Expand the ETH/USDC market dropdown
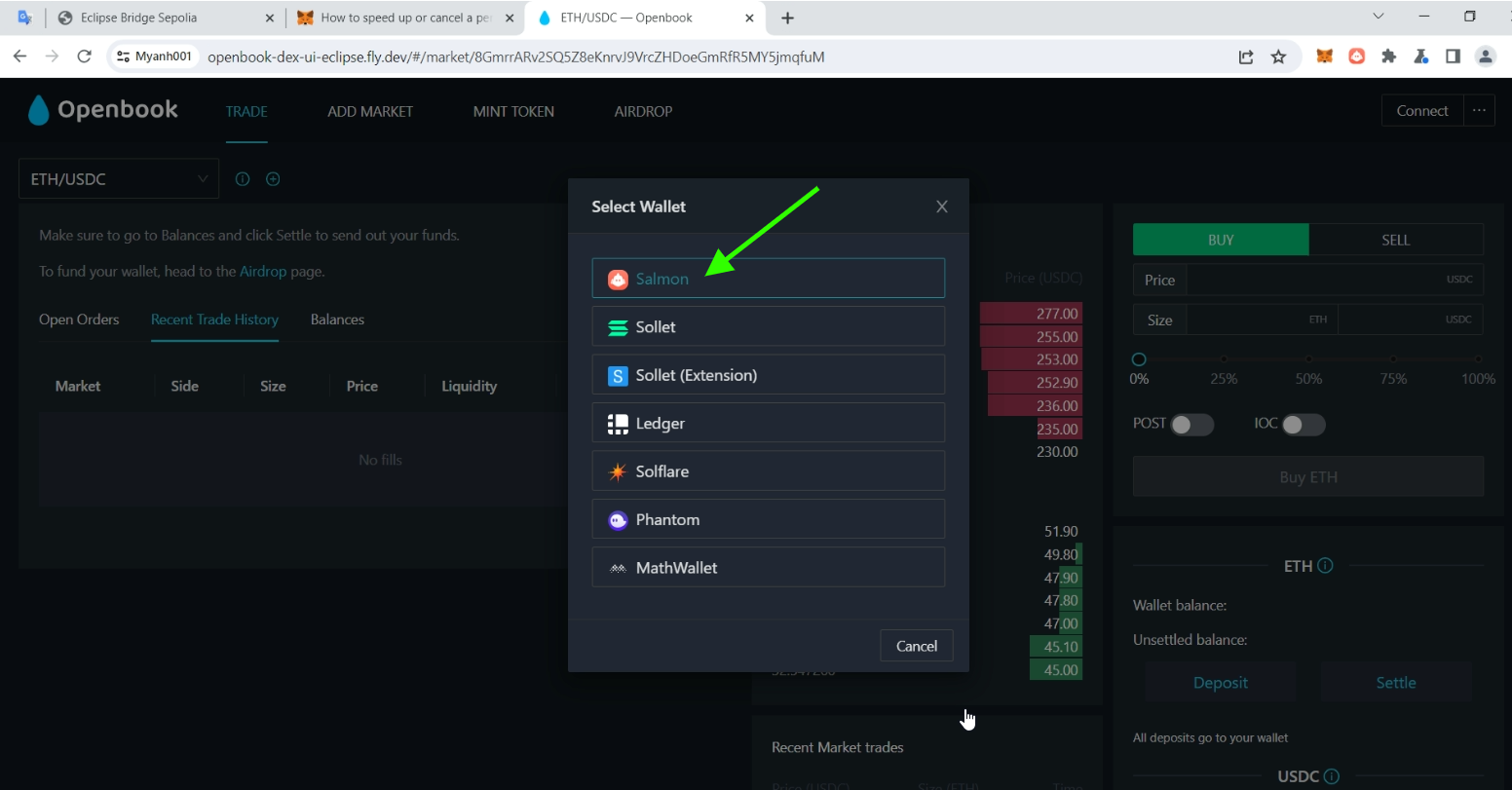 point(119,179)
